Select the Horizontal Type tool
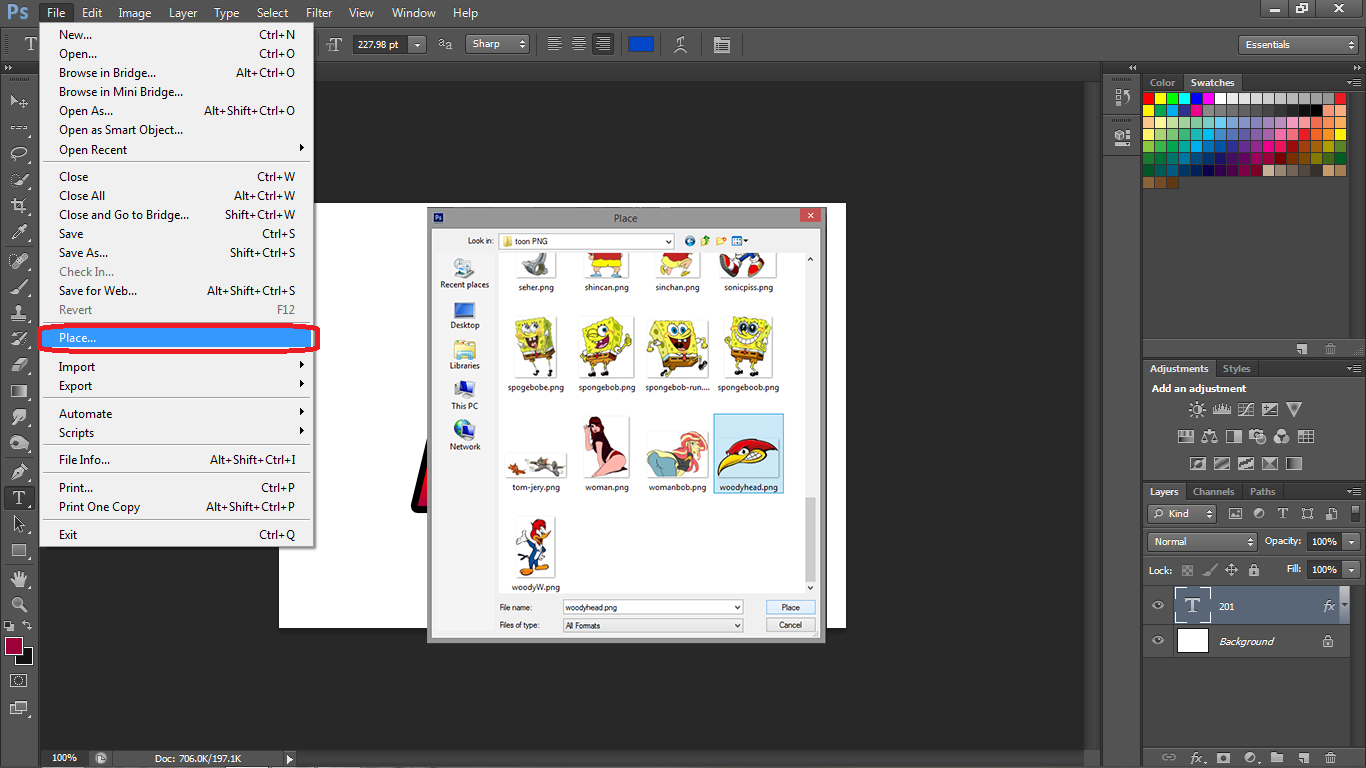The image size is (1366, 768). click(x=19, y=497)
